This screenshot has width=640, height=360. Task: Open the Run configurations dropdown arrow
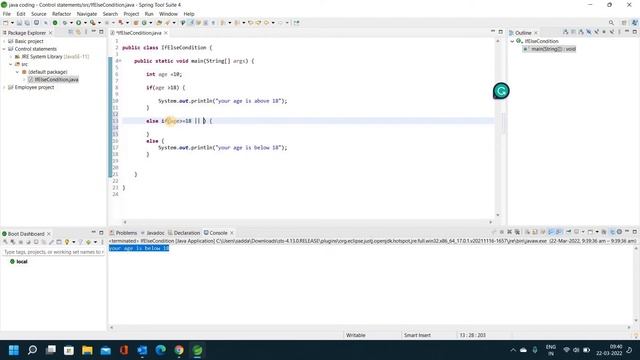pos(85,23)
